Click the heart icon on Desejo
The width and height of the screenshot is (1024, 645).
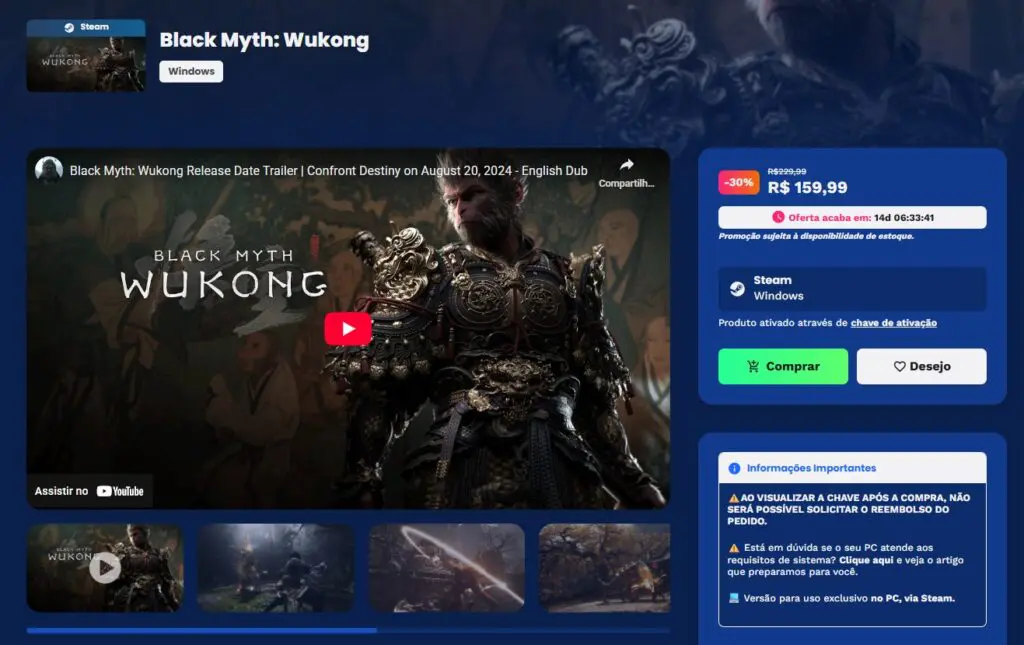(x=899, y=367)
